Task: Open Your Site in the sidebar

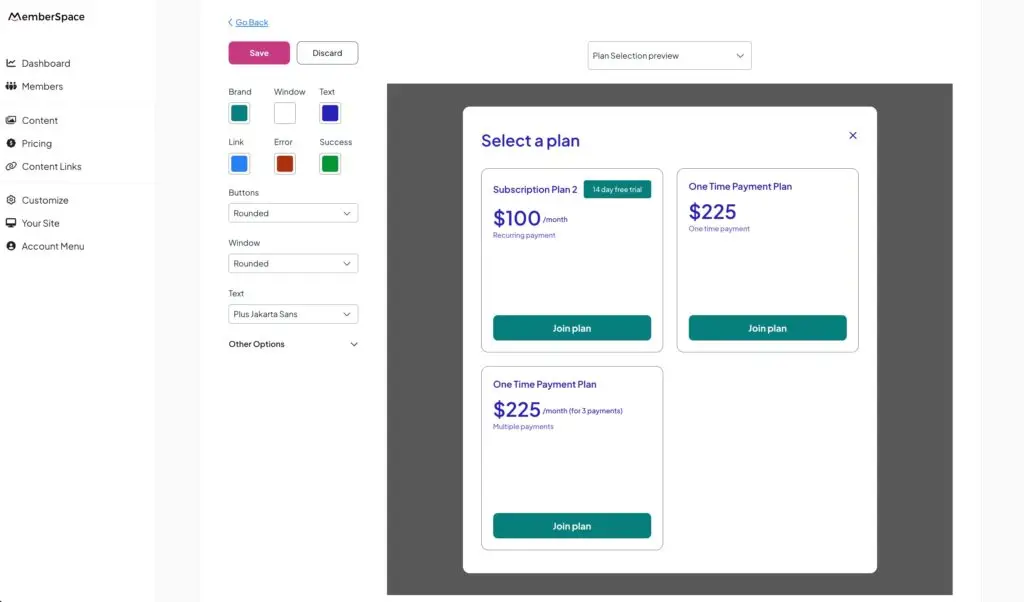Action: [10, 223]
